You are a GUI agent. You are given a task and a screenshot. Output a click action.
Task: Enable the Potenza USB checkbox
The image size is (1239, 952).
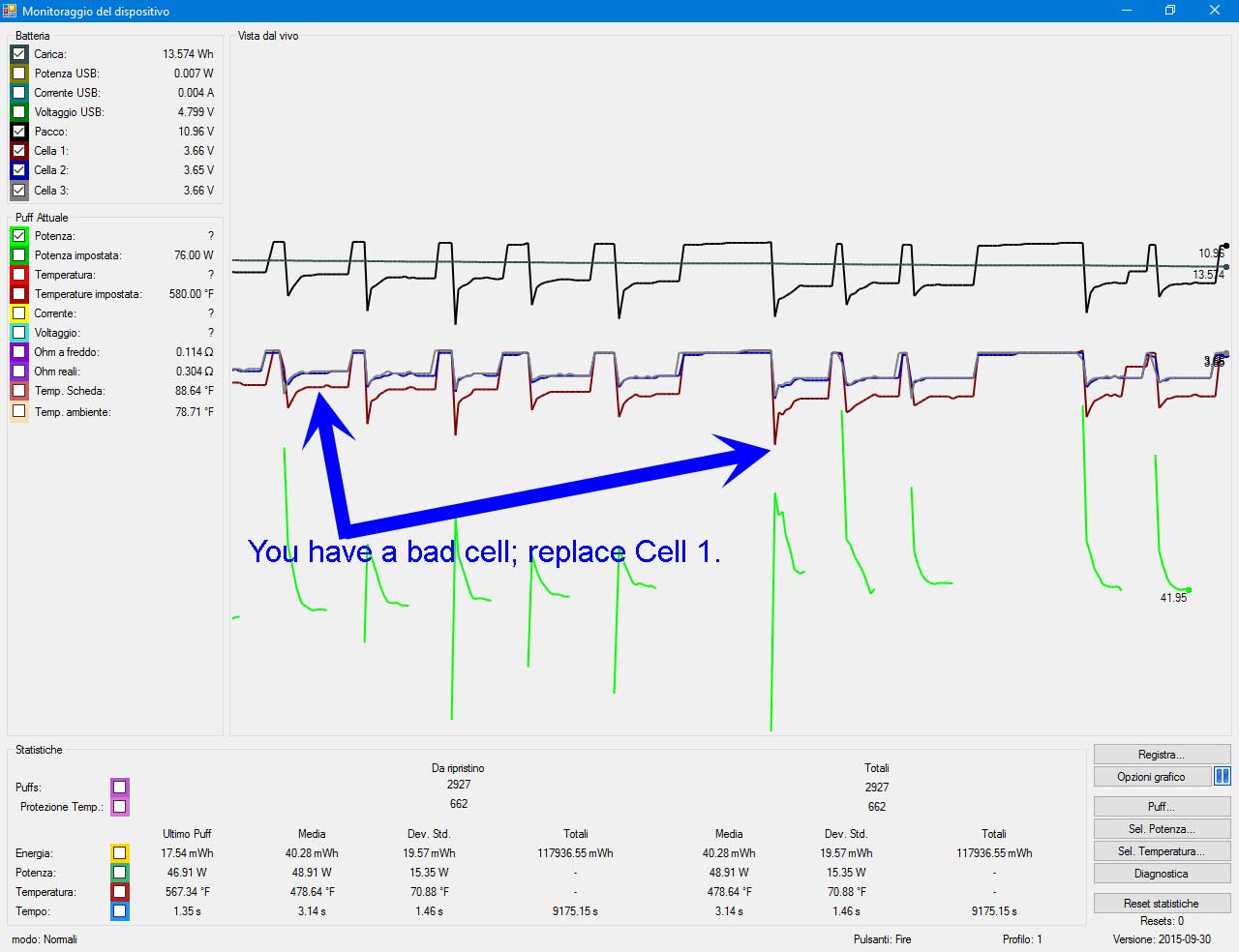[19, 74]
